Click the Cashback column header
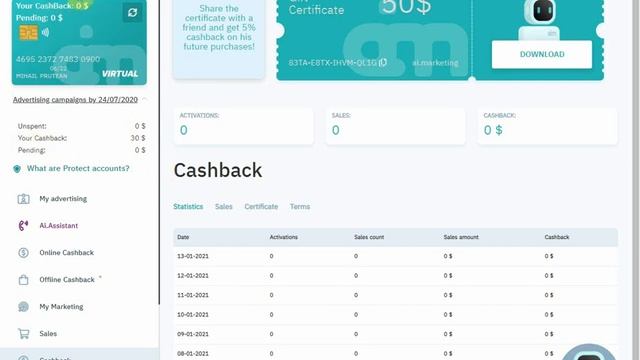Image resolution: width=640 pixels, height=360 pixels. click(557, 237)
